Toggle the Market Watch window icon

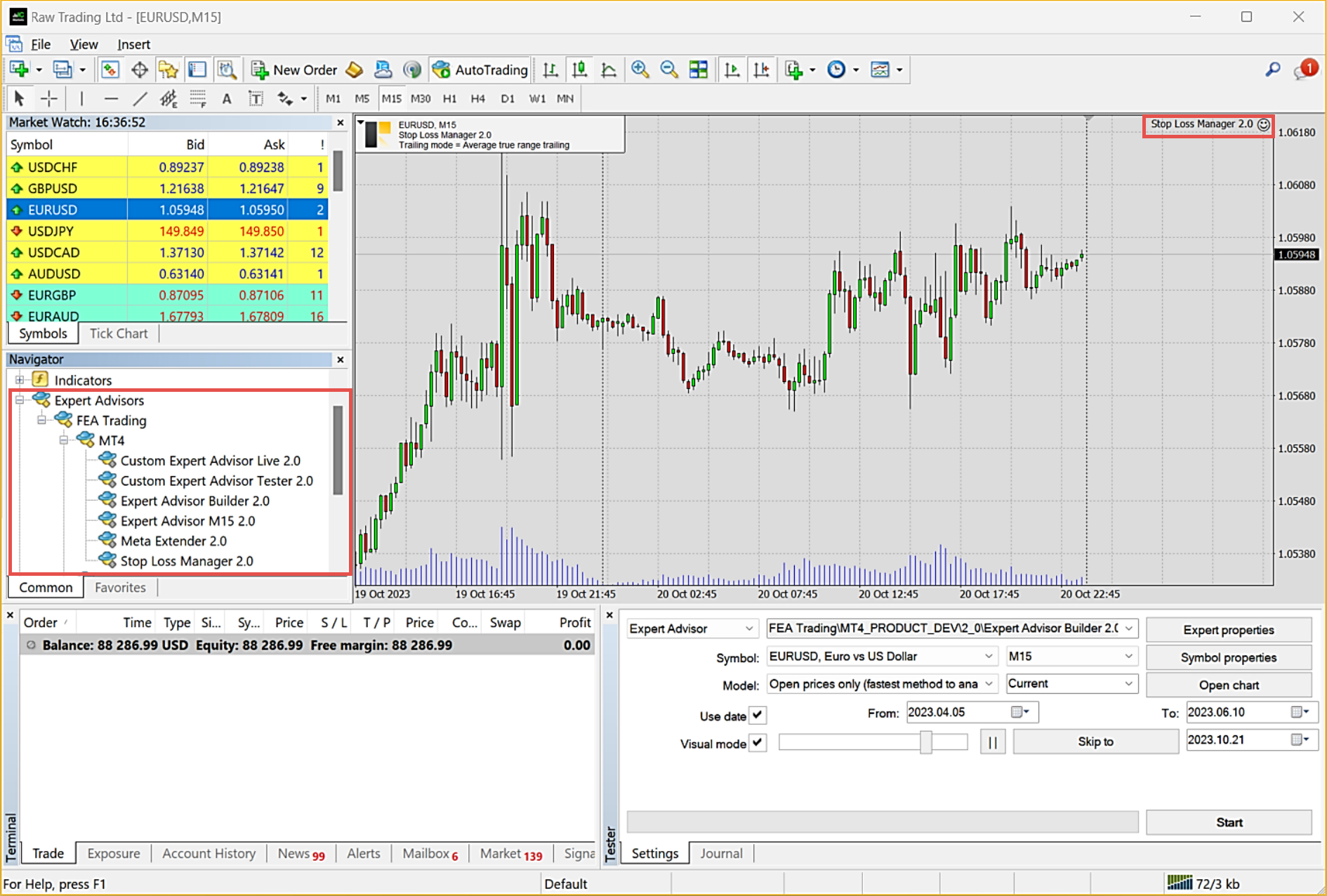coord(110,70)
